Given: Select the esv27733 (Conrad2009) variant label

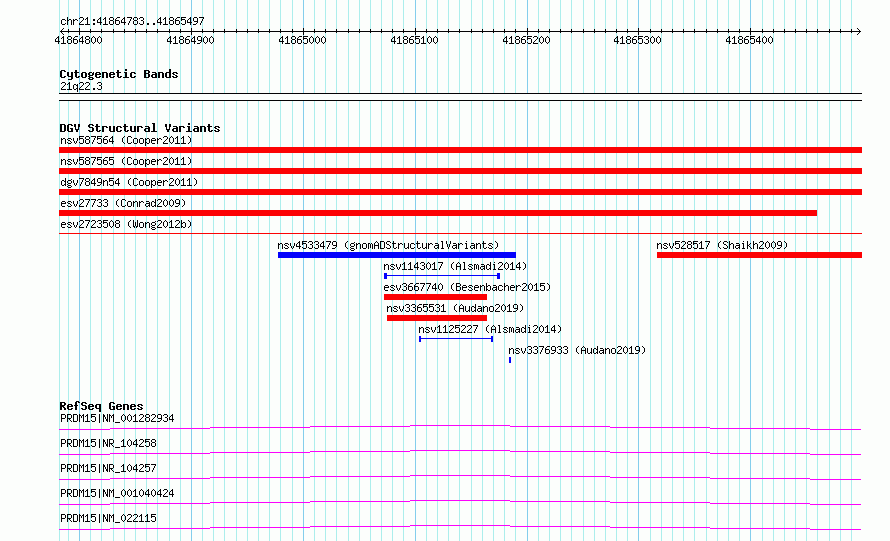Looking at the screenshot, I should coord(123,203).
